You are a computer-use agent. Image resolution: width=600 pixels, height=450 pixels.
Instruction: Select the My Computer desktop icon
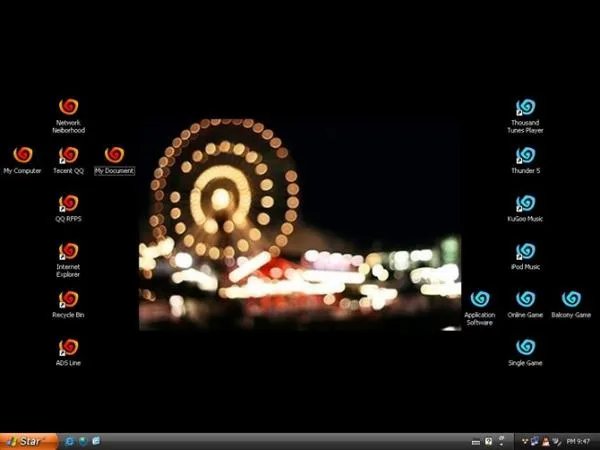click(22, 155)
